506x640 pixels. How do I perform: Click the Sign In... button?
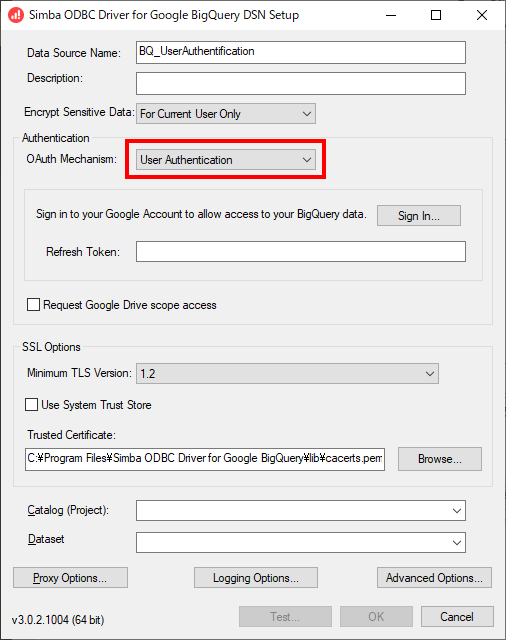click(419, 216)
